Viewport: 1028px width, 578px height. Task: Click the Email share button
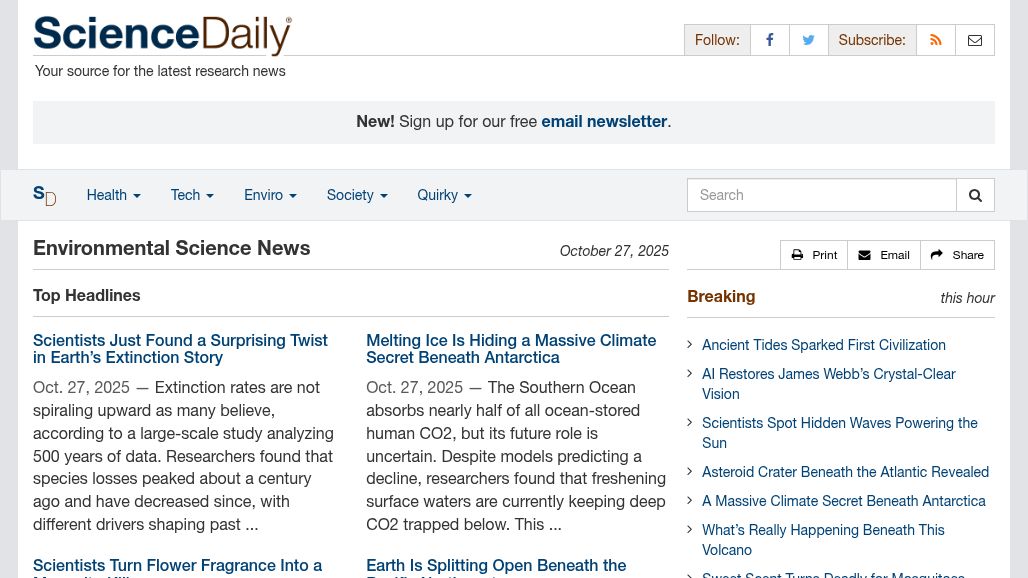[x=884, y=255]
